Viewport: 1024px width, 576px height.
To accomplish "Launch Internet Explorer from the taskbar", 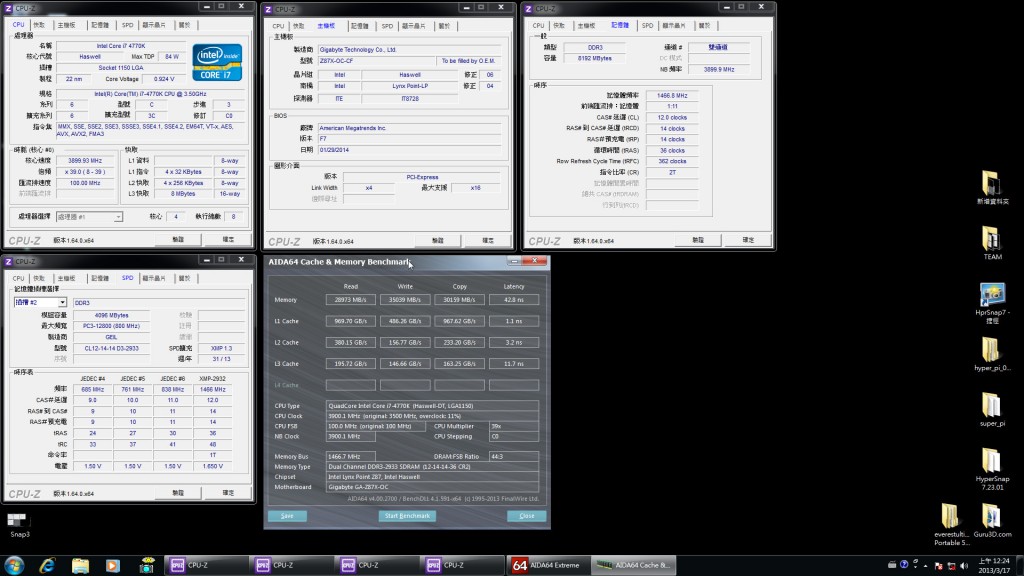I will click(47, 565).
